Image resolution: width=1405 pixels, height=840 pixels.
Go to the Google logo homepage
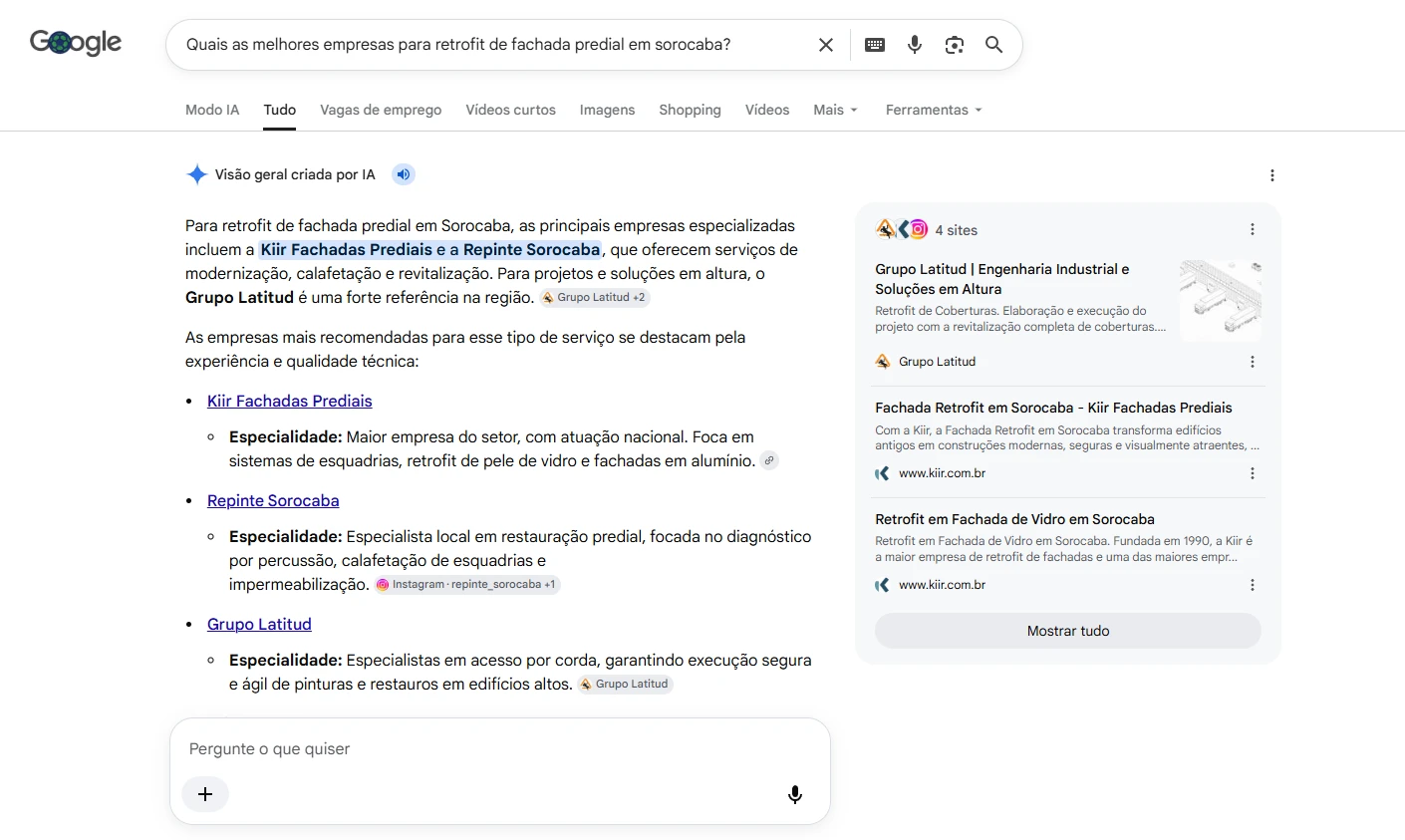tap(76, 43)
